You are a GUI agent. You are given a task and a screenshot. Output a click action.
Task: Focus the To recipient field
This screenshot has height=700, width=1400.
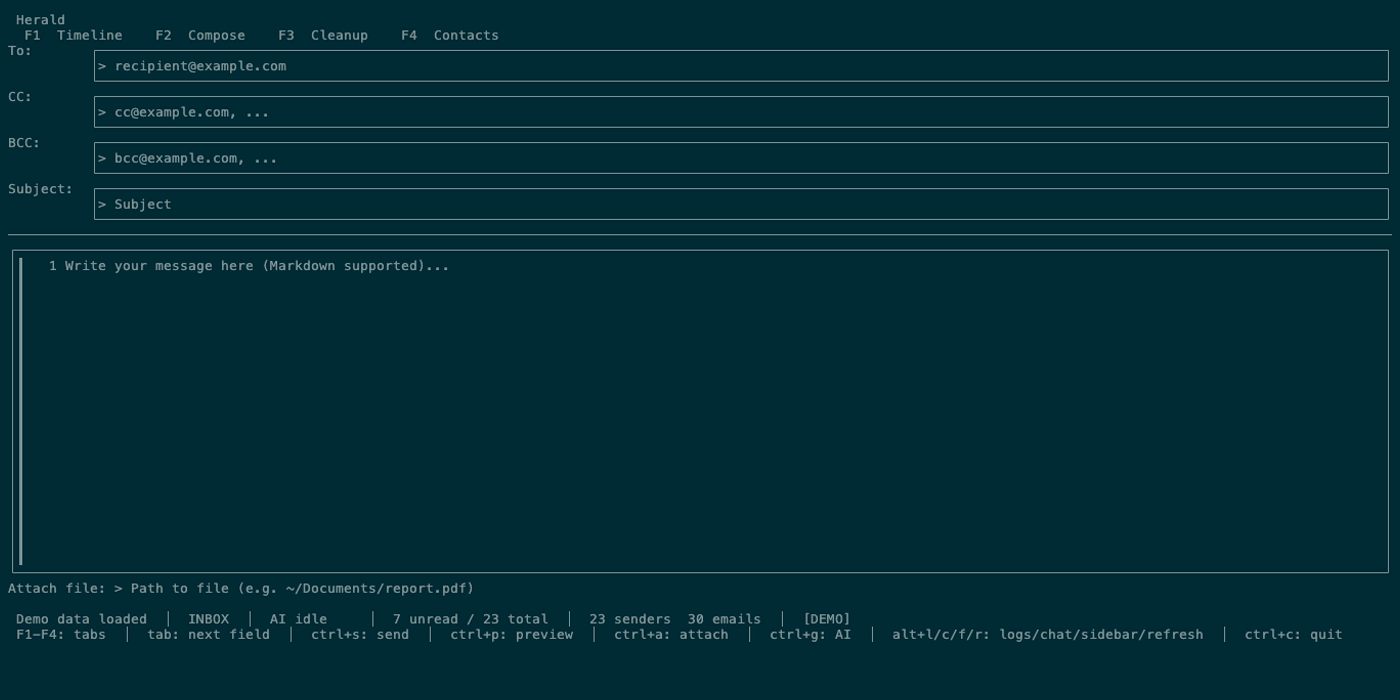point(741,66)
